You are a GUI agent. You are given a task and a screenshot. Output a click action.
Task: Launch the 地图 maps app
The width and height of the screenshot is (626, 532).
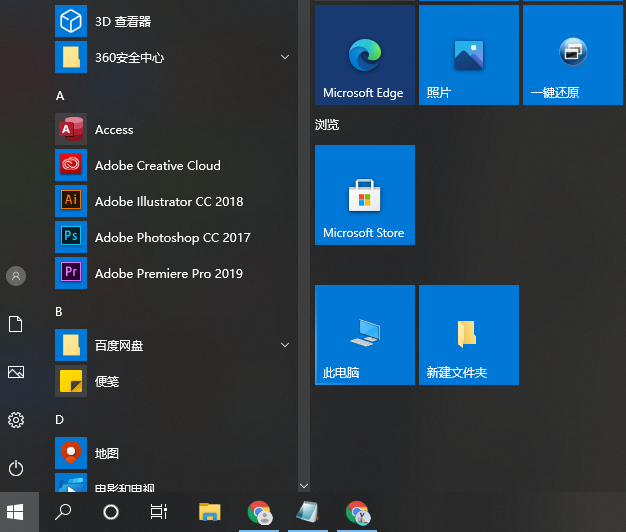[107, 453]
